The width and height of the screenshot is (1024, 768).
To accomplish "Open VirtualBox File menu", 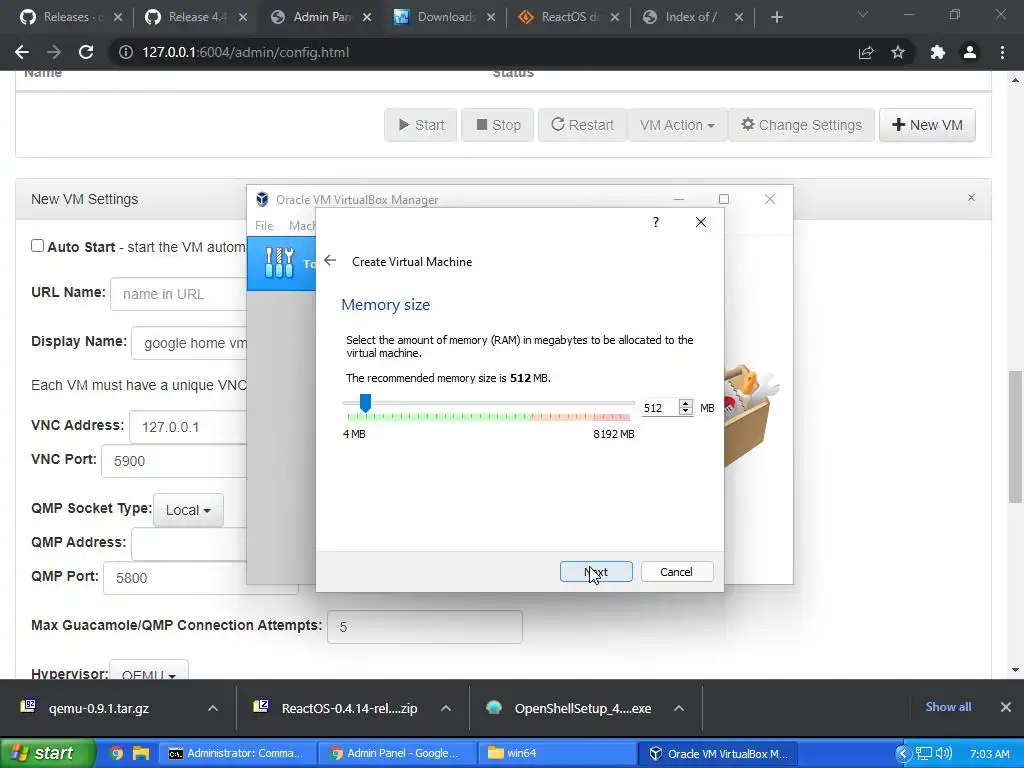I will [264, 225].
